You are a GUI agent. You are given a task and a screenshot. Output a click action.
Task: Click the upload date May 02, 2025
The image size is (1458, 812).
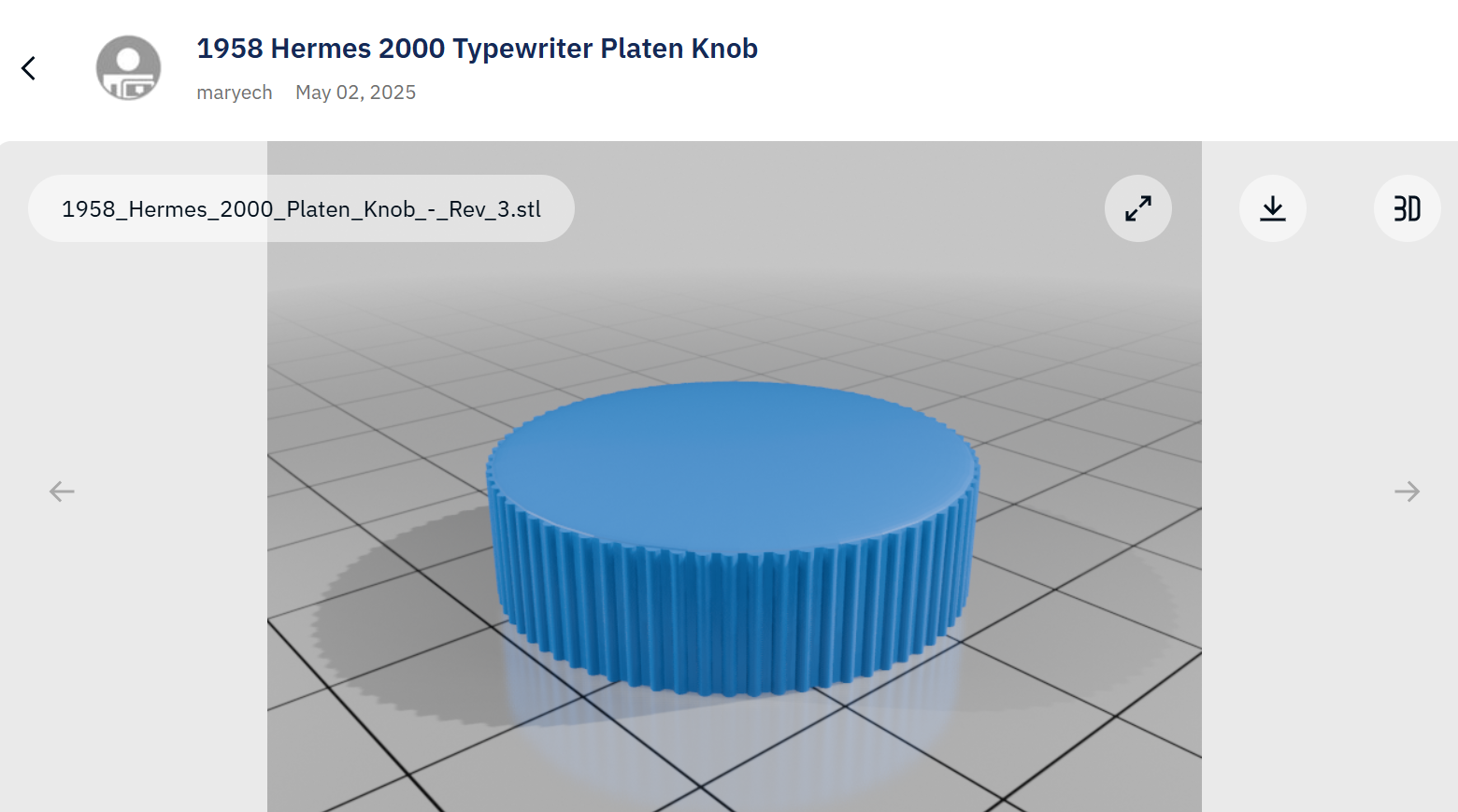coord(355,92)
